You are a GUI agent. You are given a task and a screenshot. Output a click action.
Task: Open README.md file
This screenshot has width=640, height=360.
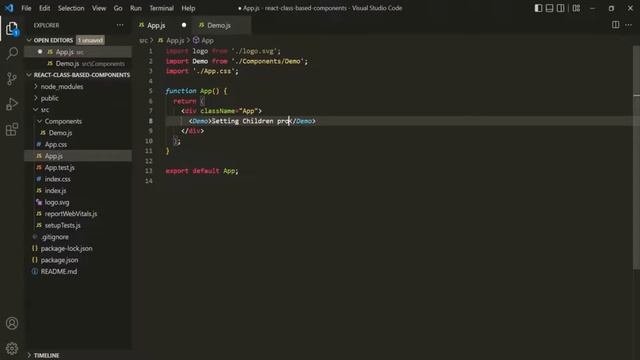click(x=59, y=271)
